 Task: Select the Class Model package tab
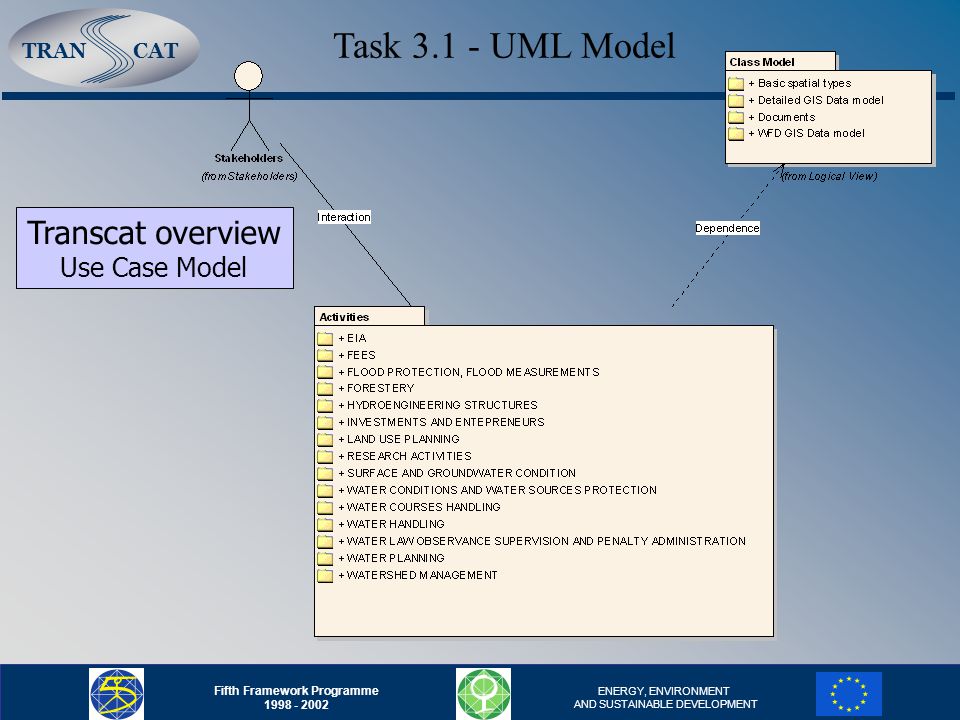pyautogui.click(x=781, y=61)
